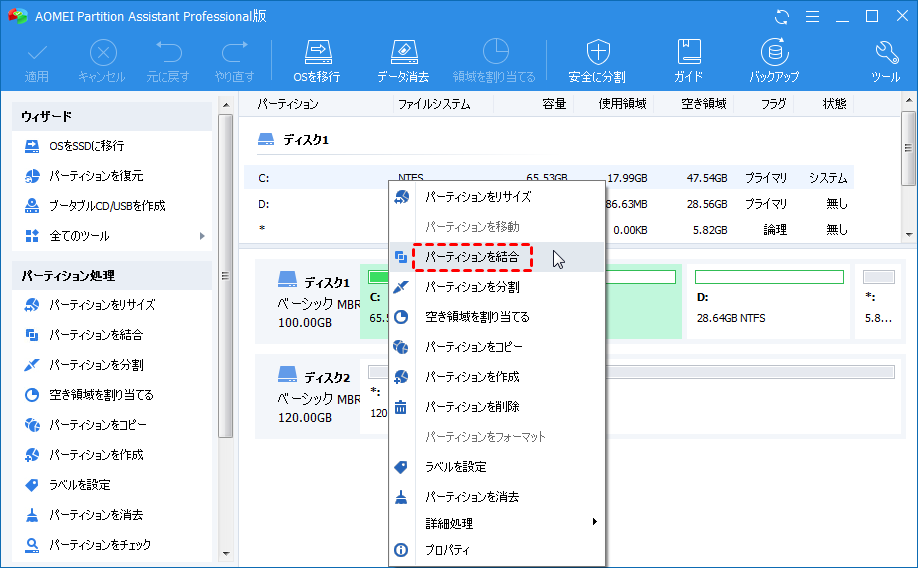Click sidebar パーティションを消去 icon
The height and width of the screenshot is (568, 918).
(32, 515)
